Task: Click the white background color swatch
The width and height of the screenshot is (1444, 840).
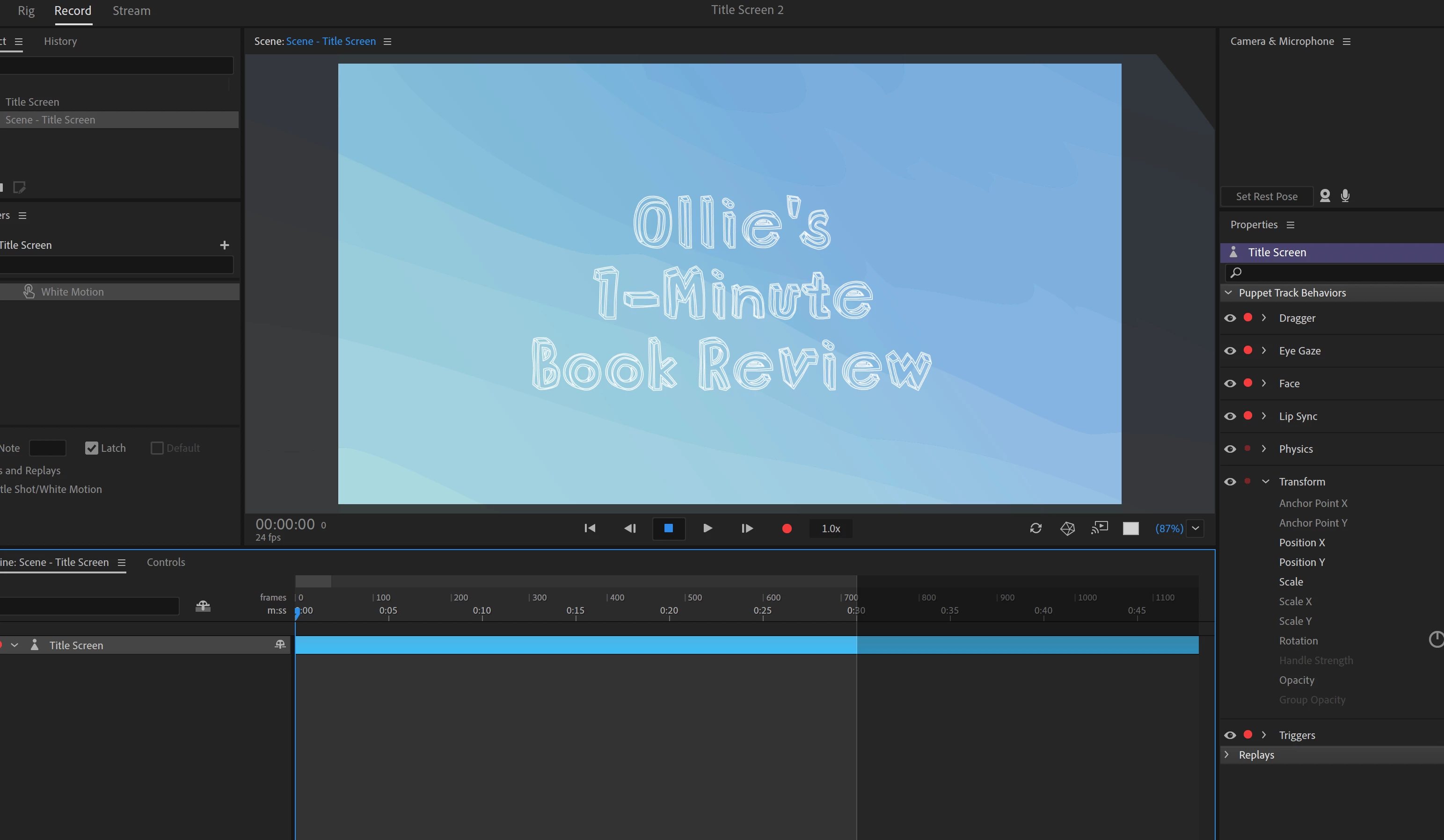Action: tap(1130, 528)
